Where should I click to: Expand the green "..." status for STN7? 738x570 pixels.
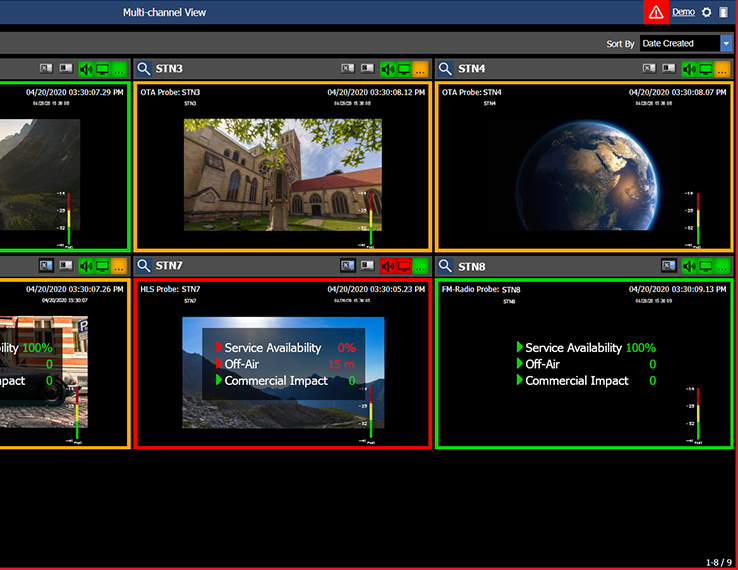point(420,266)
